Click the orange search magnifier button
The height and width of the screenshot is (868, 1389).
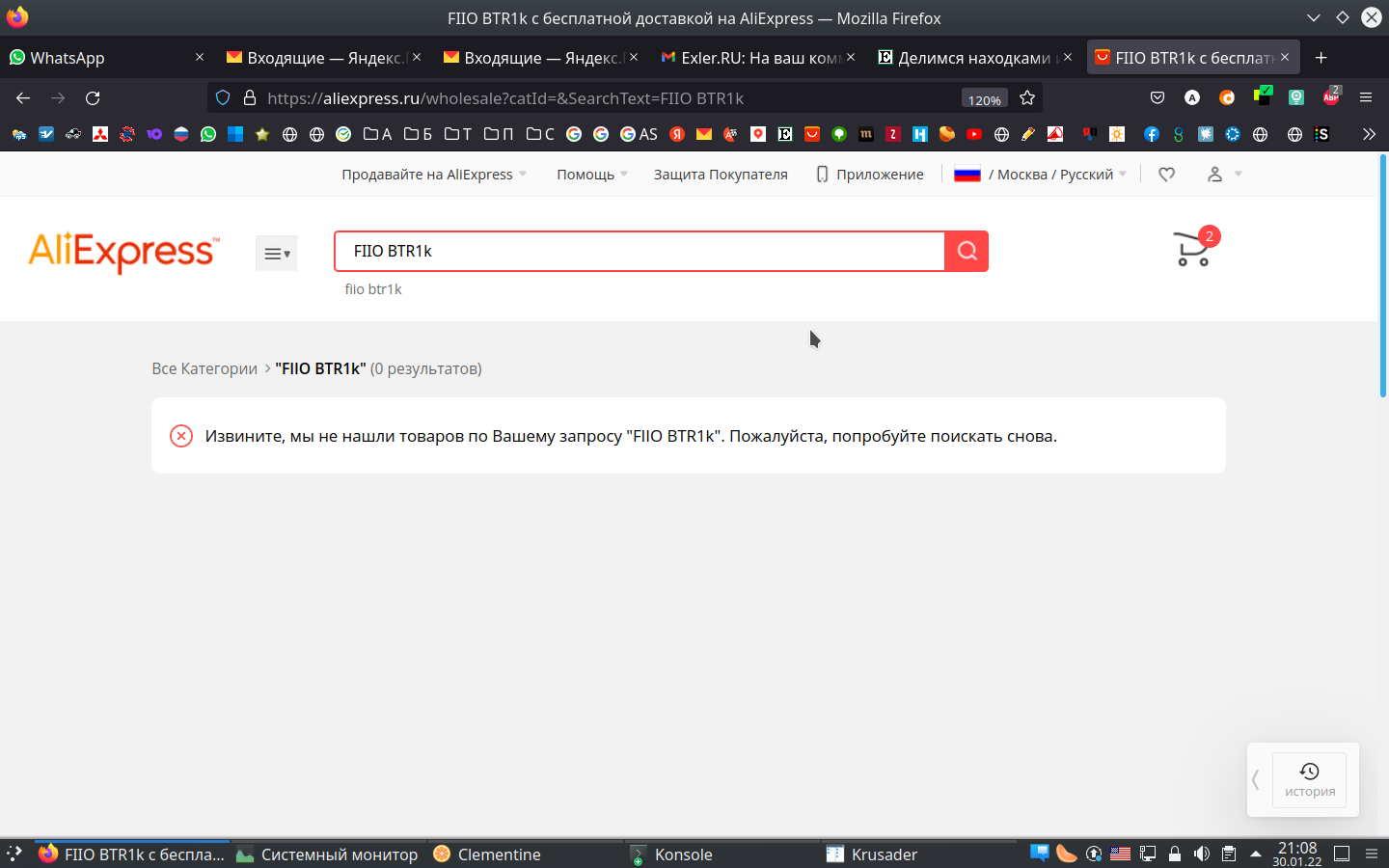(x=967, y=252)
